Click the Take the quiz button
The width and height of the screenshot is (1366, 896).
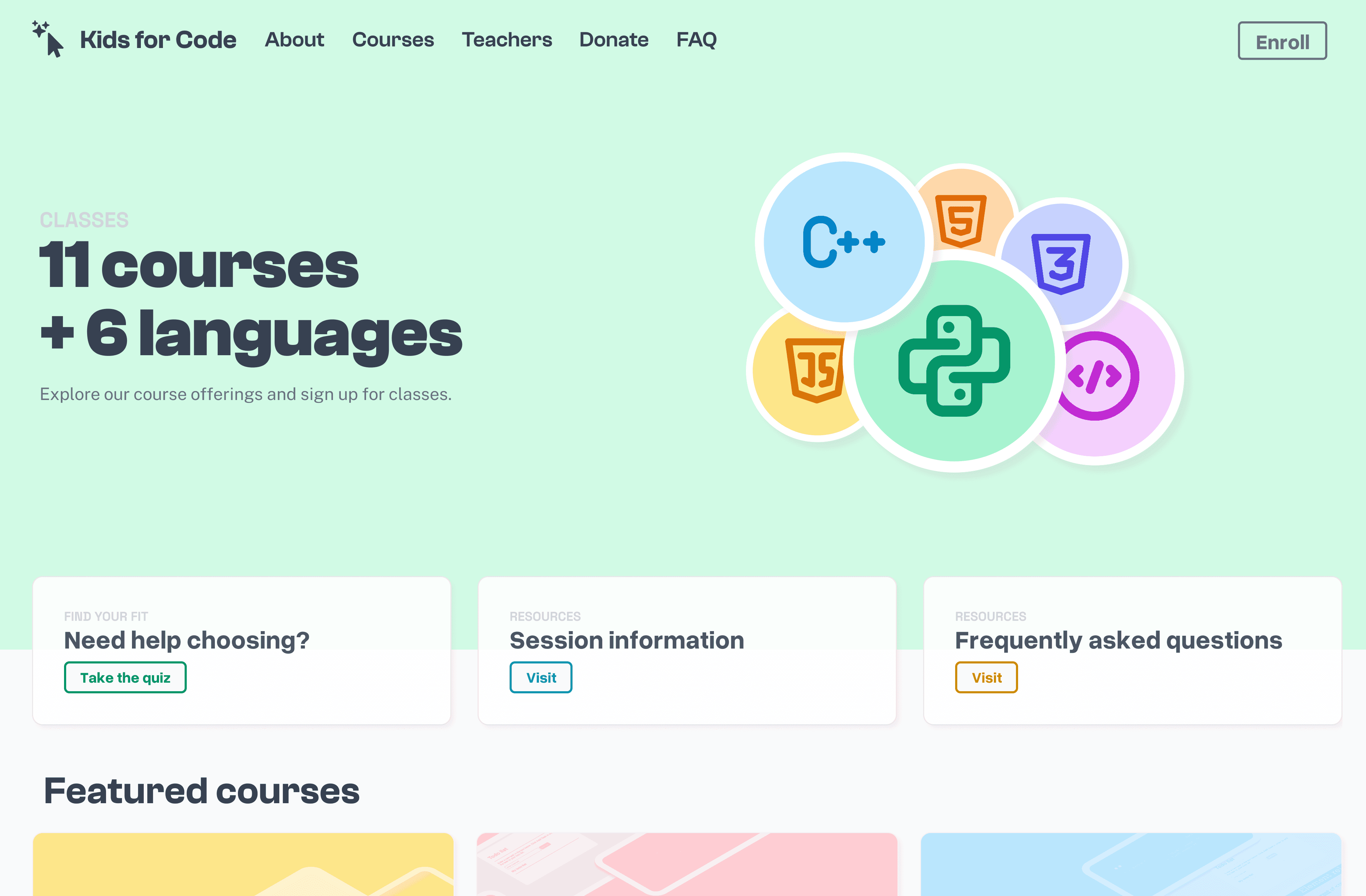point(125,677)
